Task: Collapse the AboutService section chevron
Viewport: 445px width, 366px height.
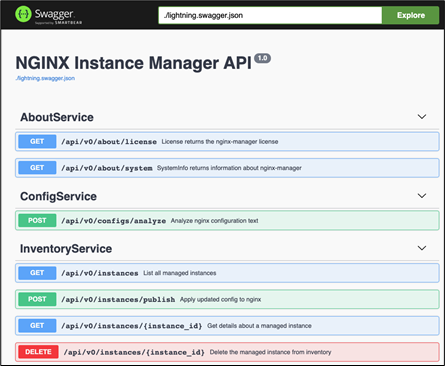Action: pos(422,117)
